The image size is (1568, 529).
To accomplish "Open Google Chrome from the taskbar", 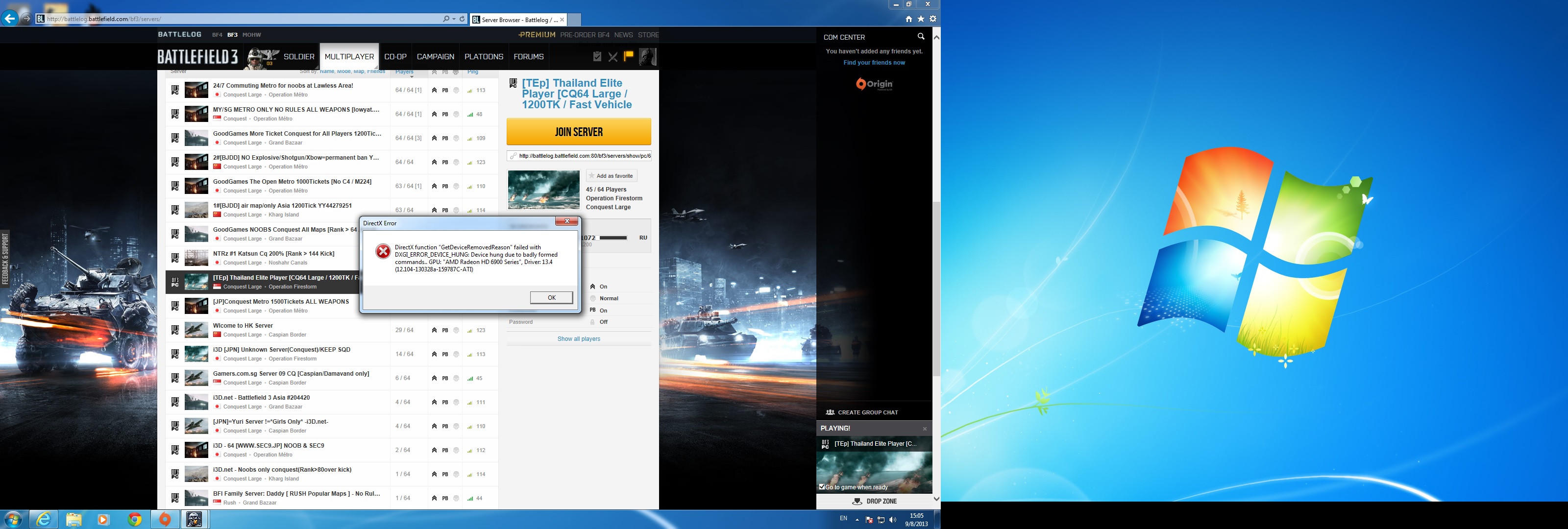I will (135, 519).
